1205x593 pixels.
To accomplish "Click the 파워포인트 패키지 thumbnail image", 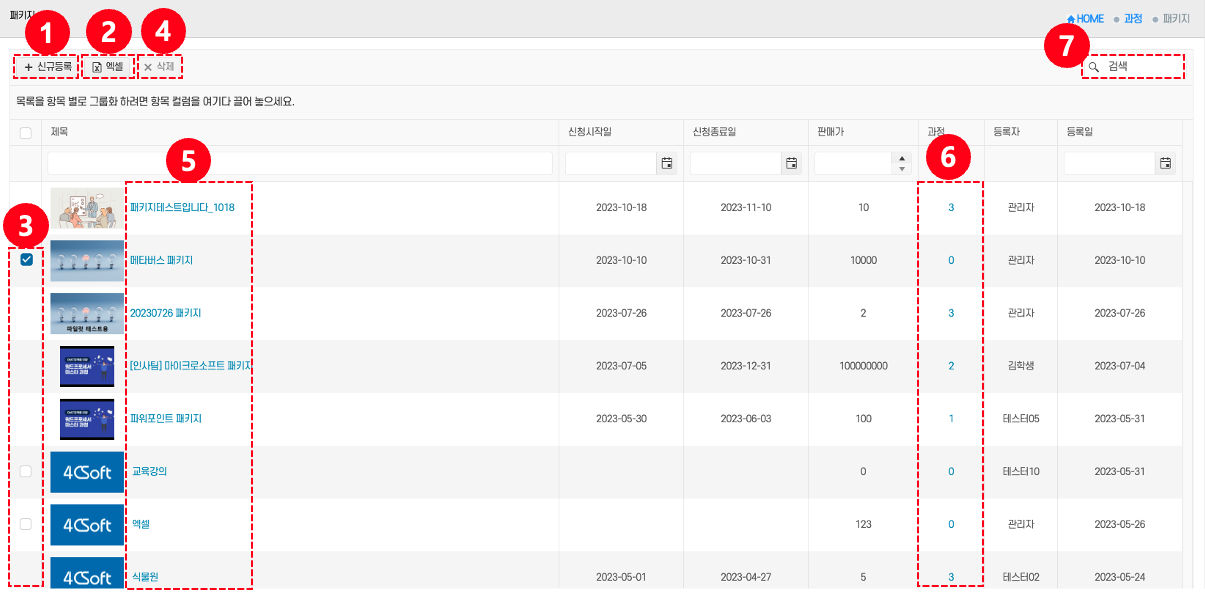I will coord(87,419).
